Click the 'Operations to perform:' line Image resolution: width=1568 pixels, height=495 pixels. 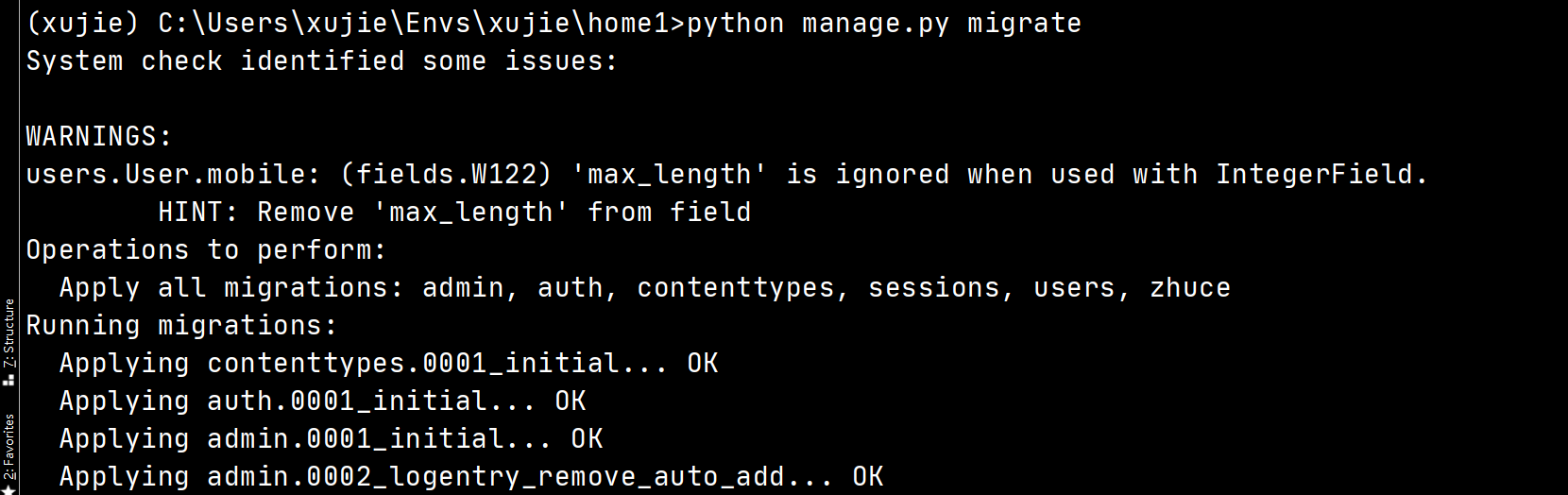(x=207, y=250)
